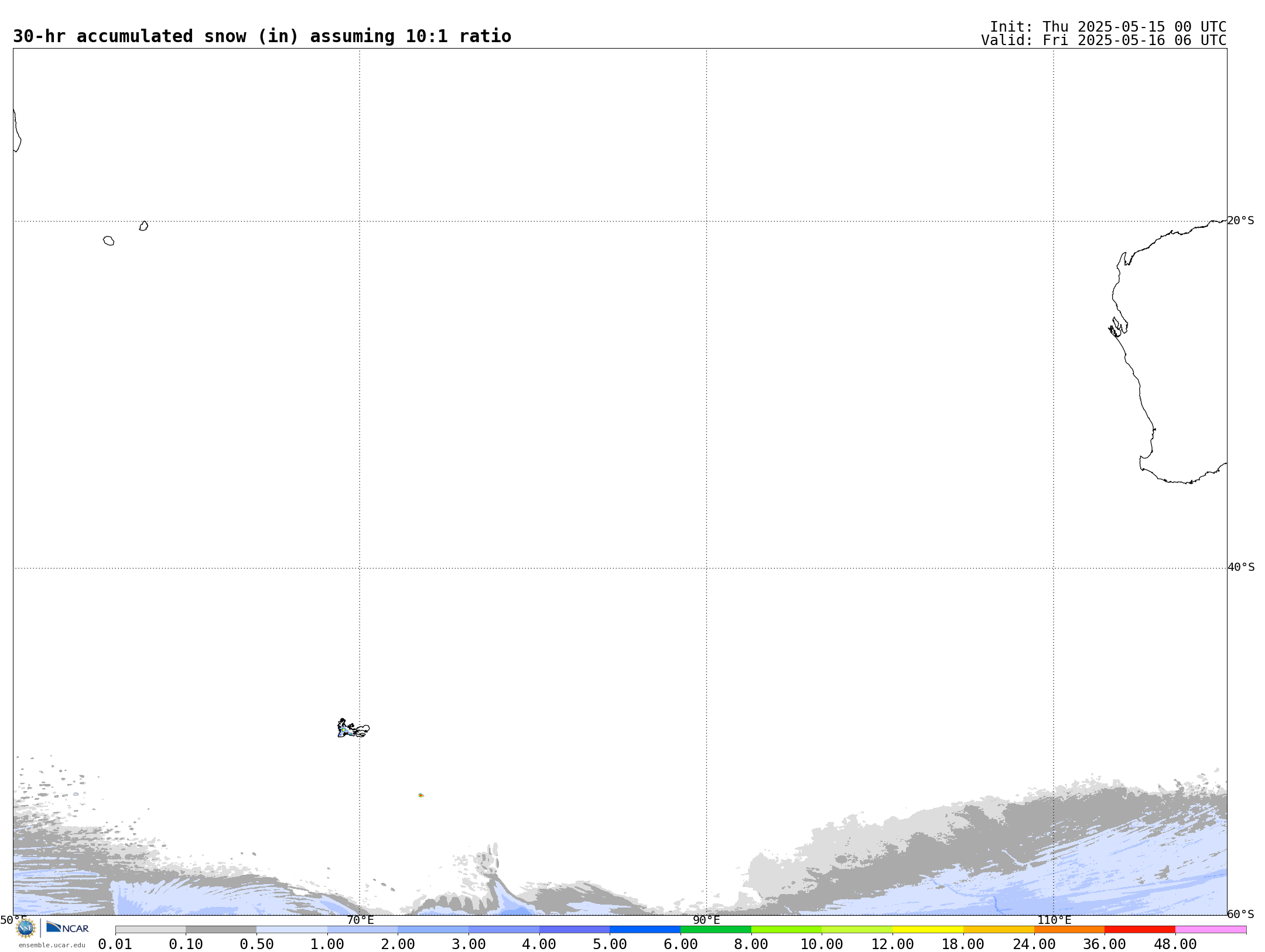The width and height of the screenshot is (1265, 952).
Task: Click the 90°E longitude label
Action: click(706, 920)
